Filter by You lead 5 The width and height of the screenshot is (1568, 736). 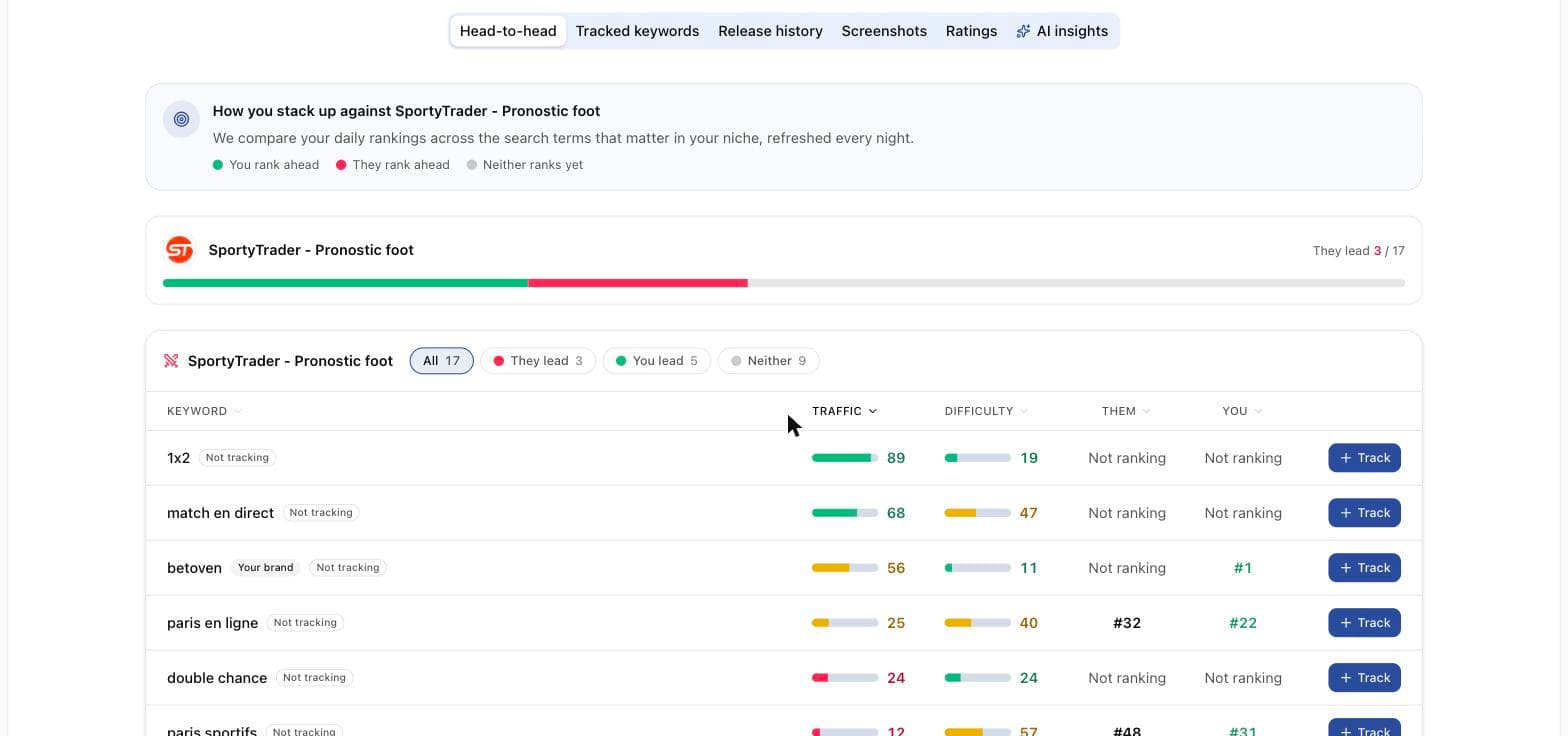coord(657,361)
